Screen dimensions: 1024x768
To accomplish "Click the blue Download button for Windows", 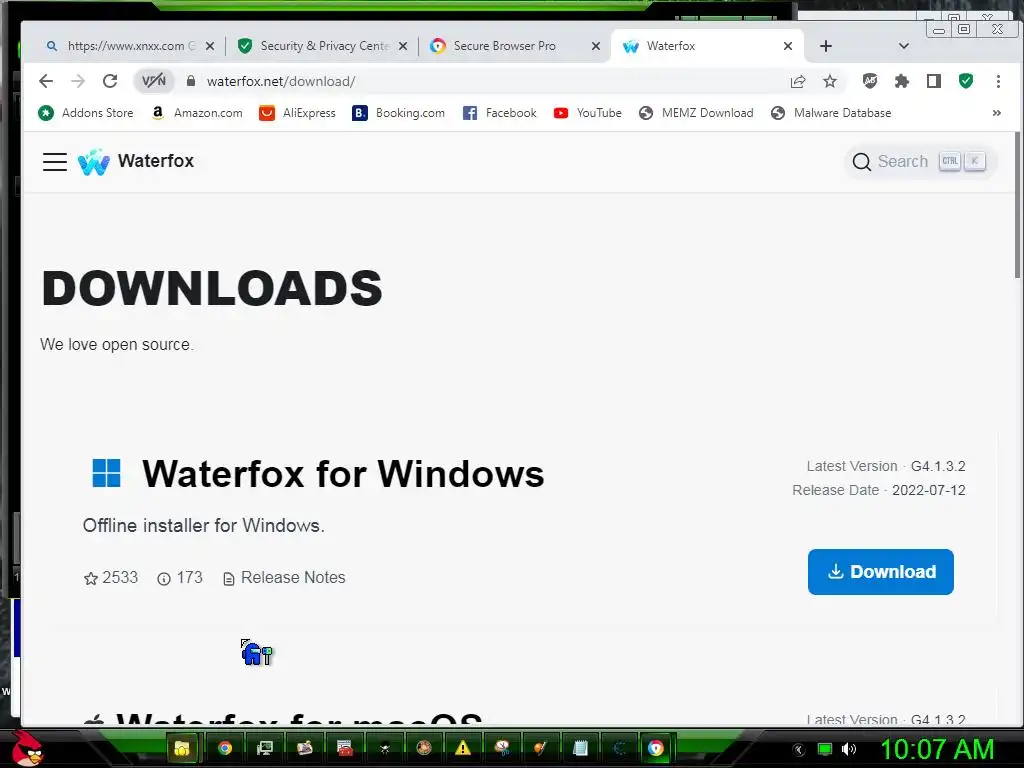I will (880, 571).
